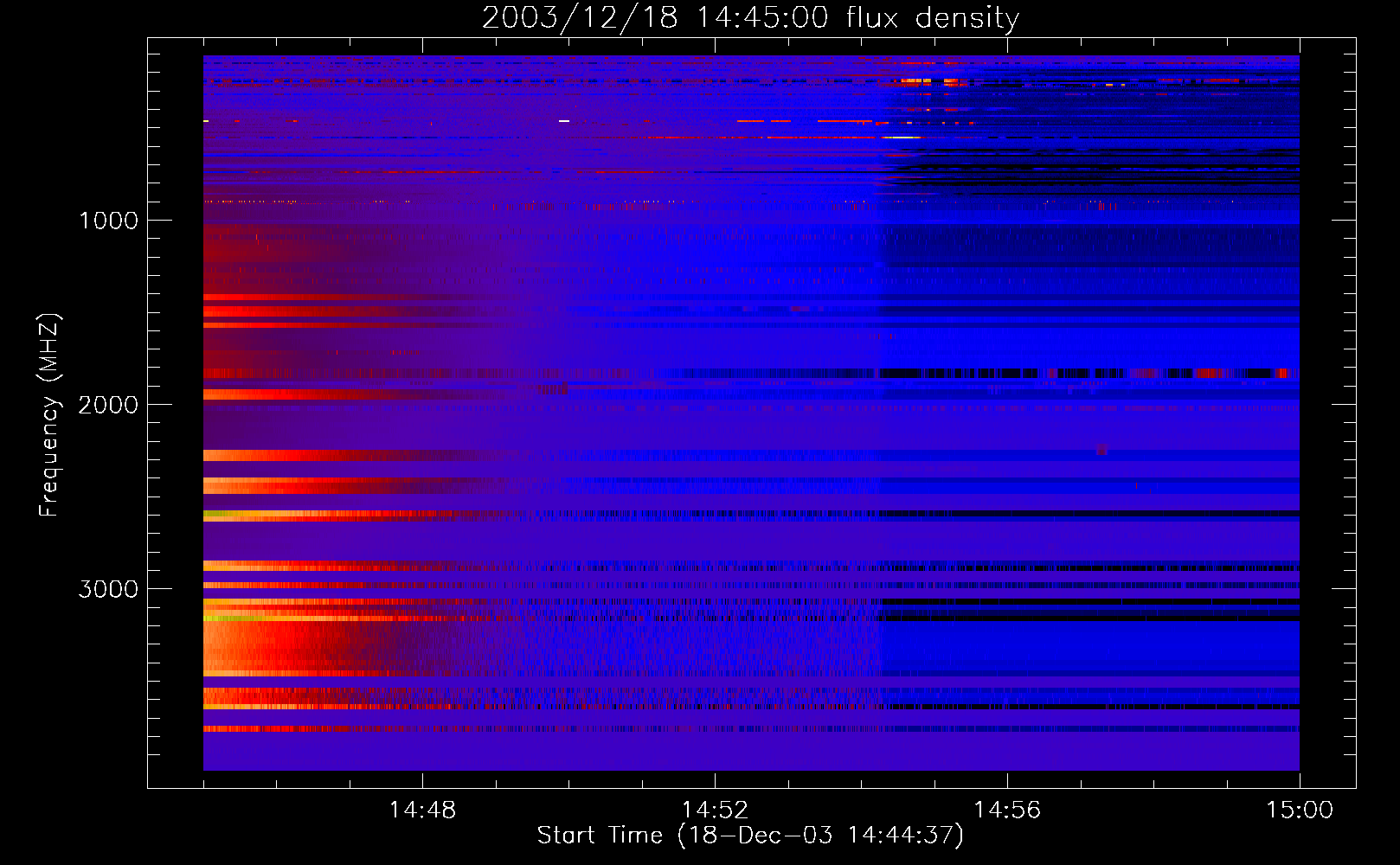Click the '14:48' time axis label
The width and height of the screenshot is (1400, 865).
tap(422, 811)
